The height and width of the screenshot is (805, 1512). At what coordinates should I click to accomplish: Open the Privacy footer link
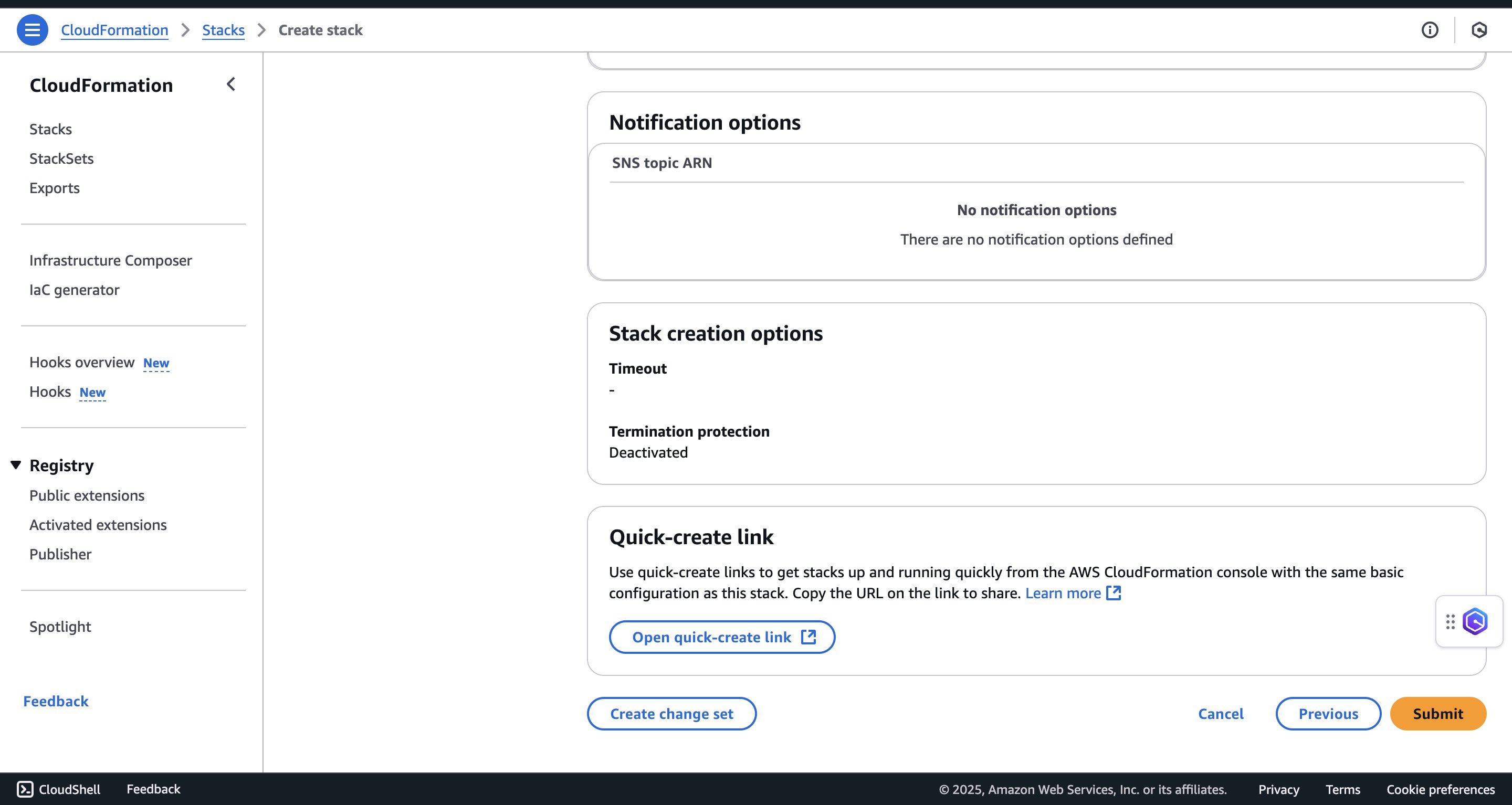(1278, 789)
